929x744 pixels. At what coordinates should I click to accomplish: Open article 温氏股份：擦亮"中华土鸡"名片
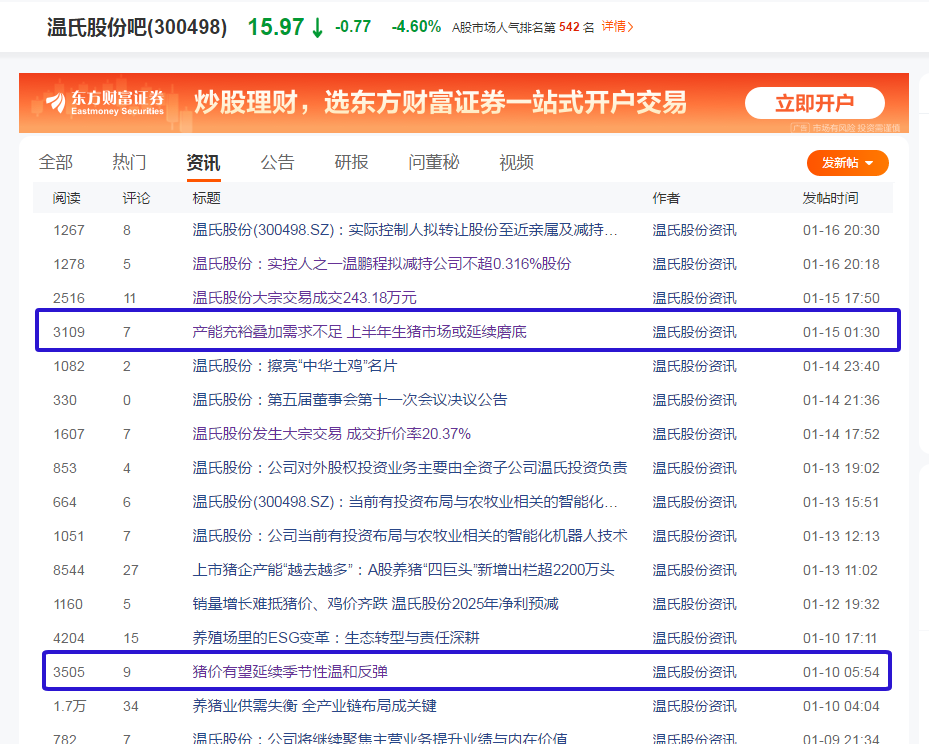pos(294,366)
